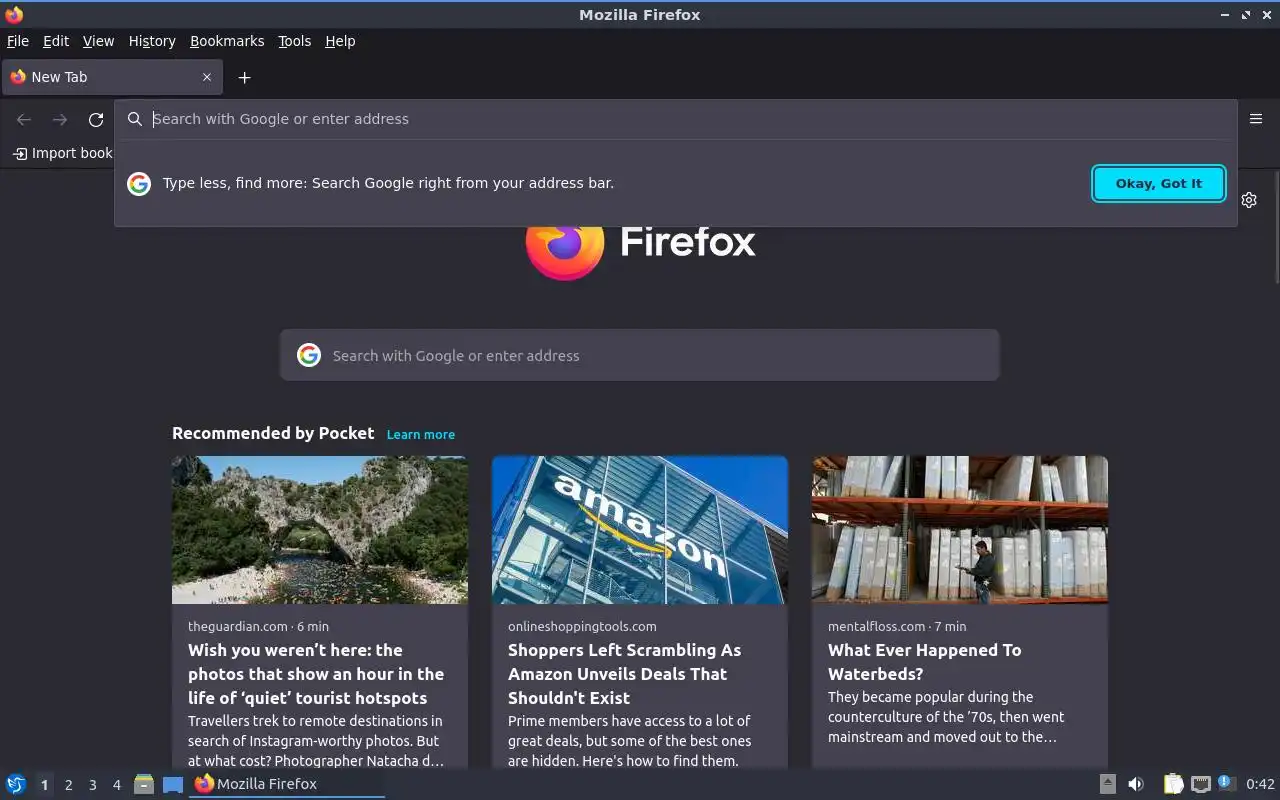Switch to workspace 4
This screenshot has height=800, width=1280.
(116, 785)
